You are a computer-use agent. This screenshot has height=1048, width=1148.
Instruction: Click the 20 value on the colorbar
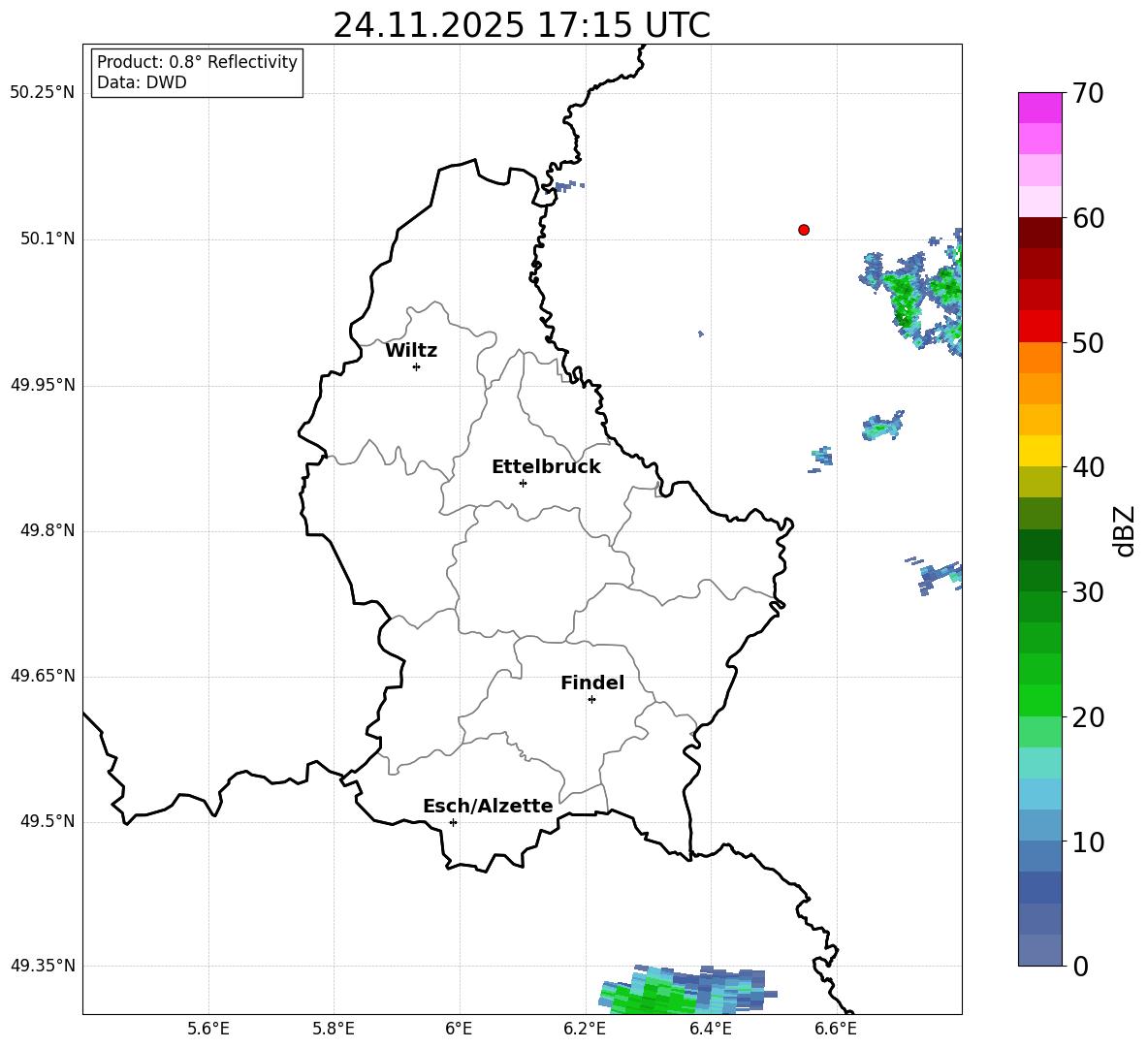[x=1088, y=717]
